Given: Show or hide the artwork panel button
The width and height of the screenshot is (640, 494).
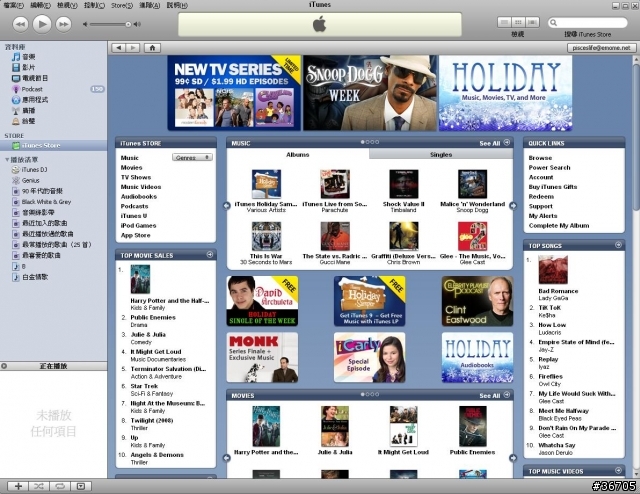Looking at the screenshot, I should click(x=81, y=486).
